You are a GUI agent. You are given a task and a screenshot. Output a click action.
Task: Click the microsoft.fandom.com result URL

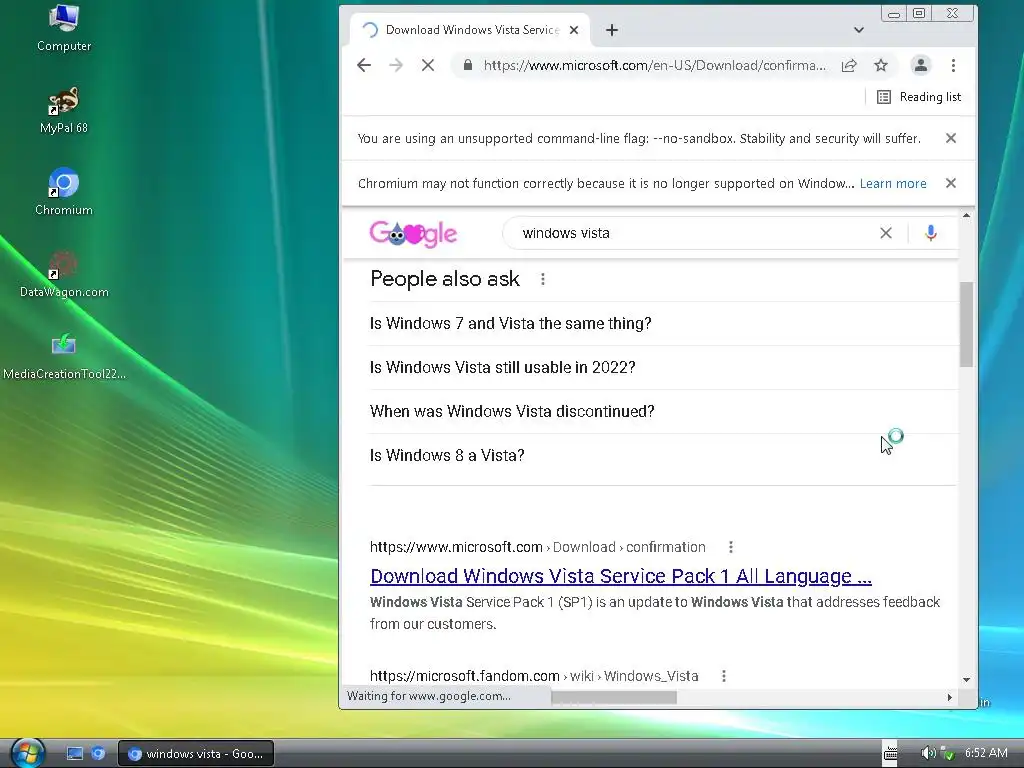click(x=534, y=676)
